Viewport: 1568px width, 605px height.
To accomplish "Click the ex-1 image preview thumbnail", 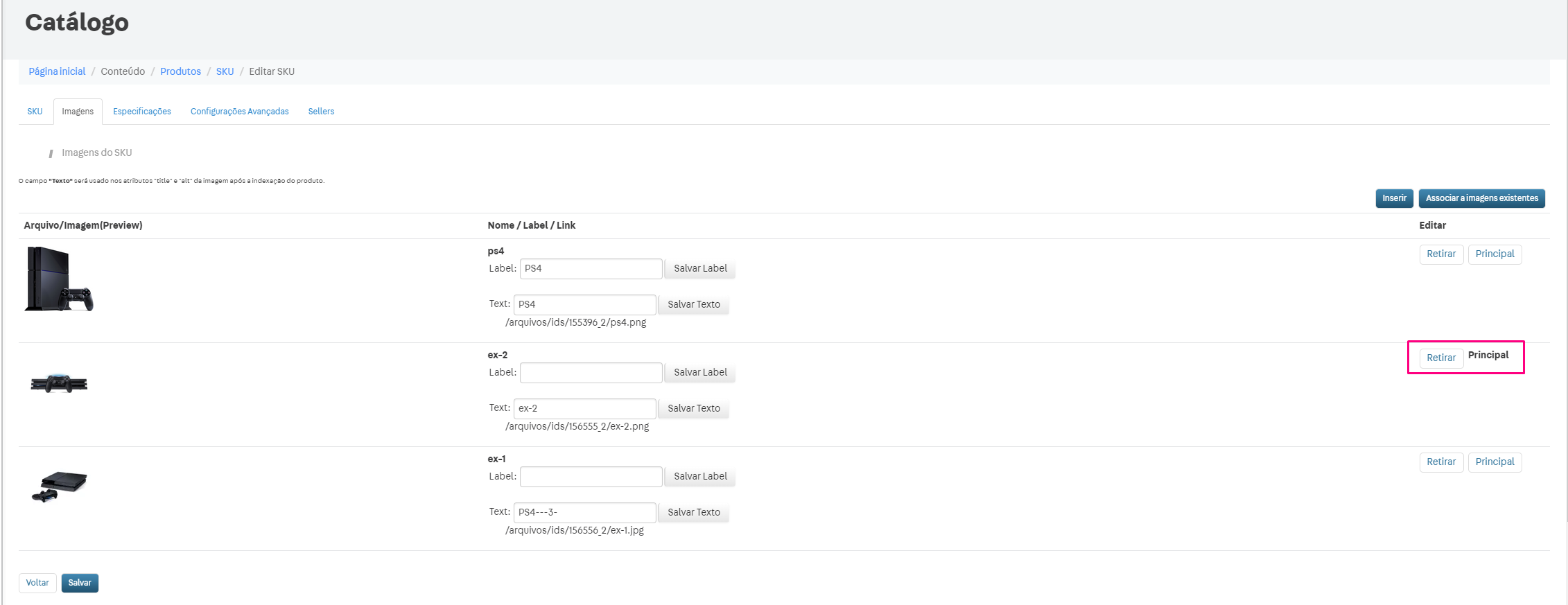I will [60, 486].
